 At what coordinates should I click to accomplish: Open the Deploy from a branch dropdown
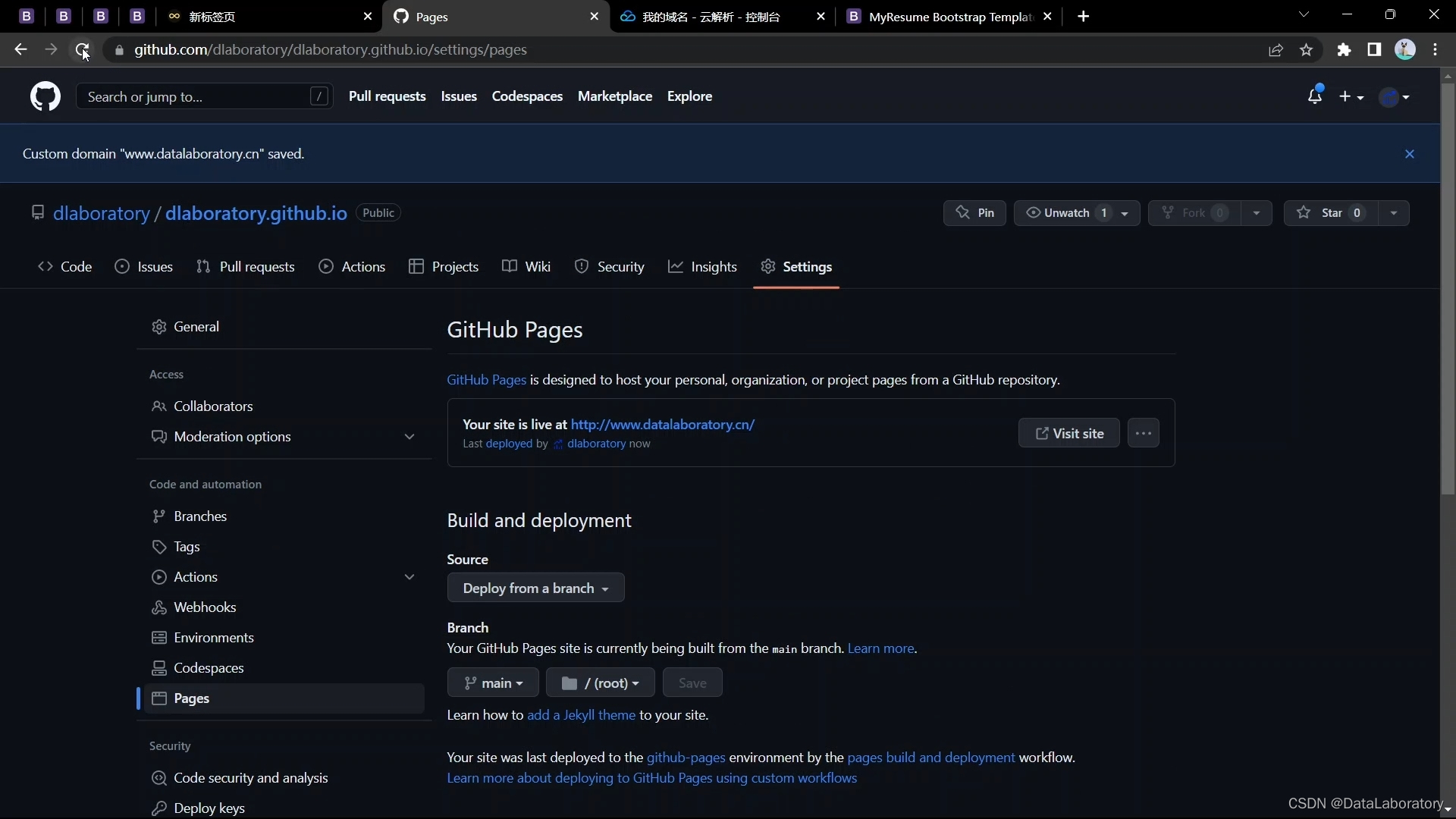[x=535, y=588]
